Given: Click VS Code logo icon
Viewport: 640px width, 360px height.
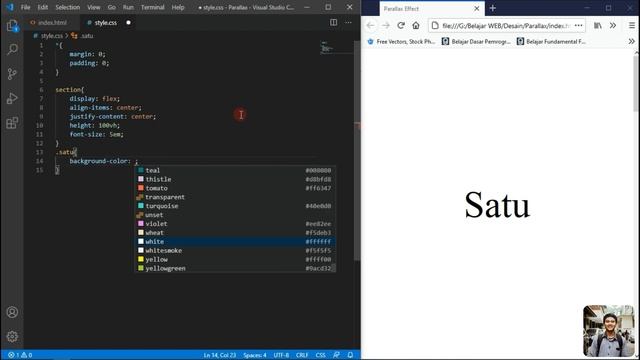Looking at the screenshot, I should [x=10, y=7].
